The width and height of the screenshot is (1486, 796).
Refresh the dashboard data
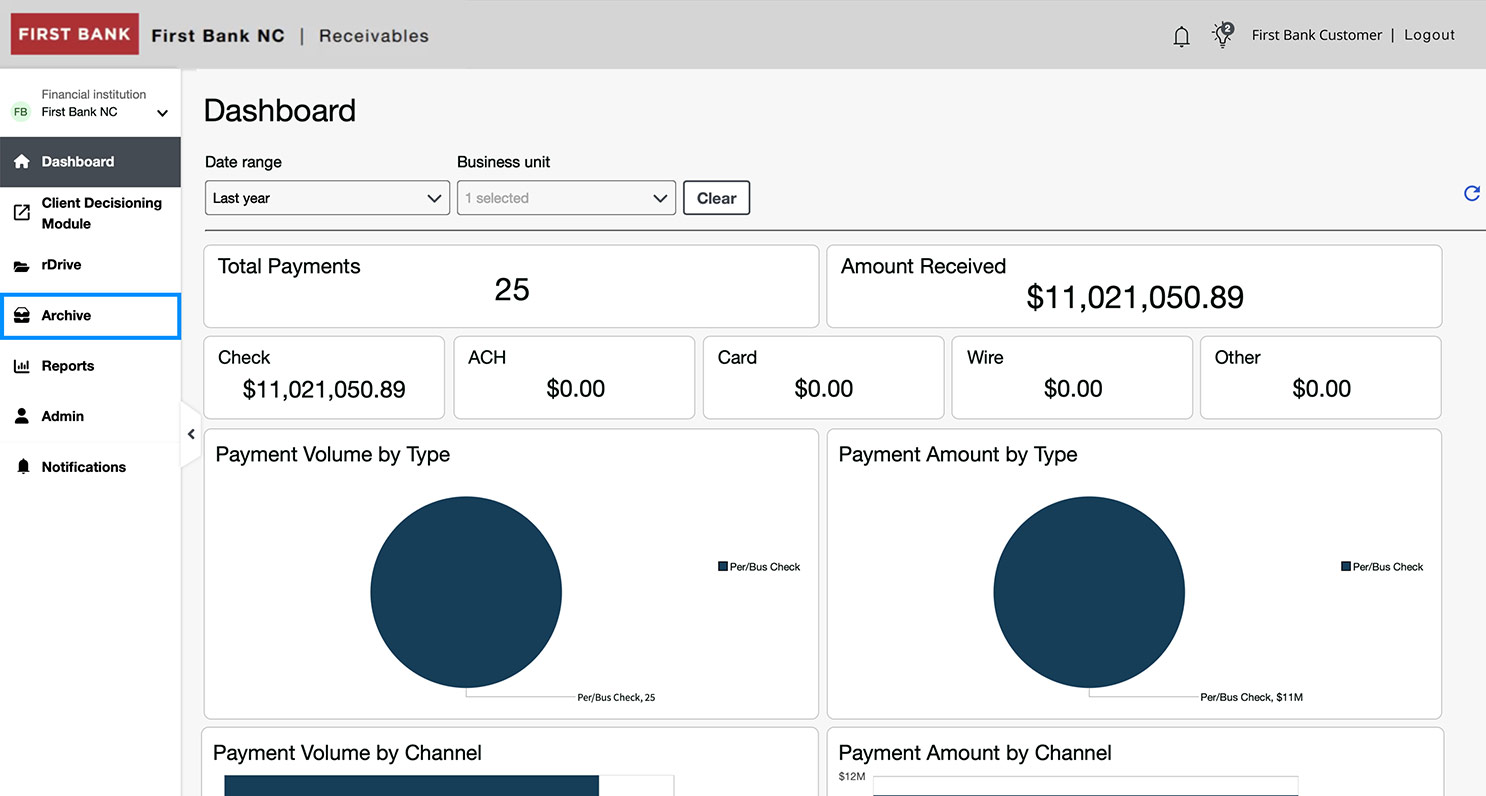pos(1471,193)
